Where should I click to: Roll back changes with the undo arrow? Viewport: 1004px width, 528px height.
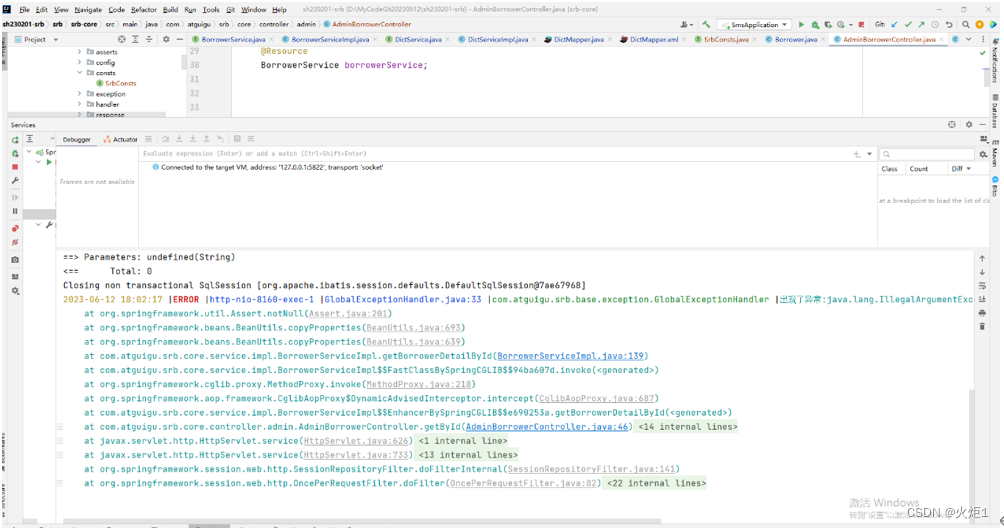pos(949,24)
